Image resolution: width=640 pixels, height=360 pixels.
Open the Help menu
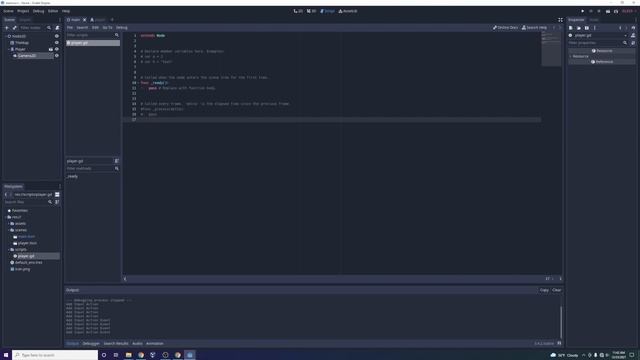(x=66, y=11)
